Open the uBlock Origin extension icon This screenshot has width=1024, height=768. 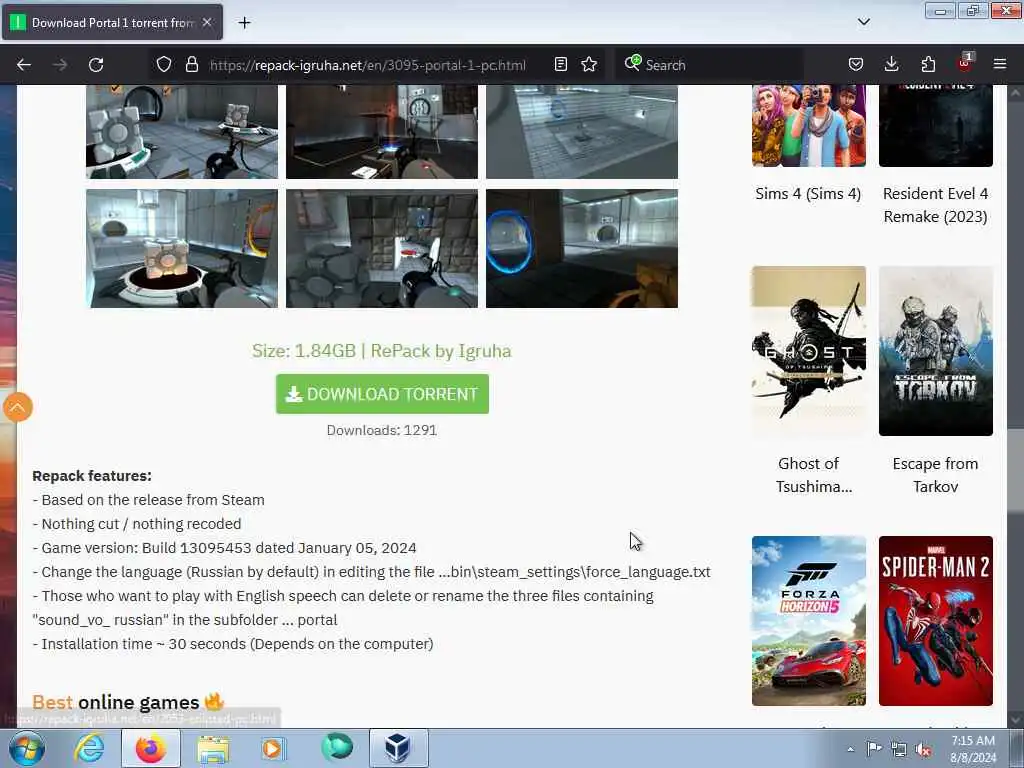(965, 63)
